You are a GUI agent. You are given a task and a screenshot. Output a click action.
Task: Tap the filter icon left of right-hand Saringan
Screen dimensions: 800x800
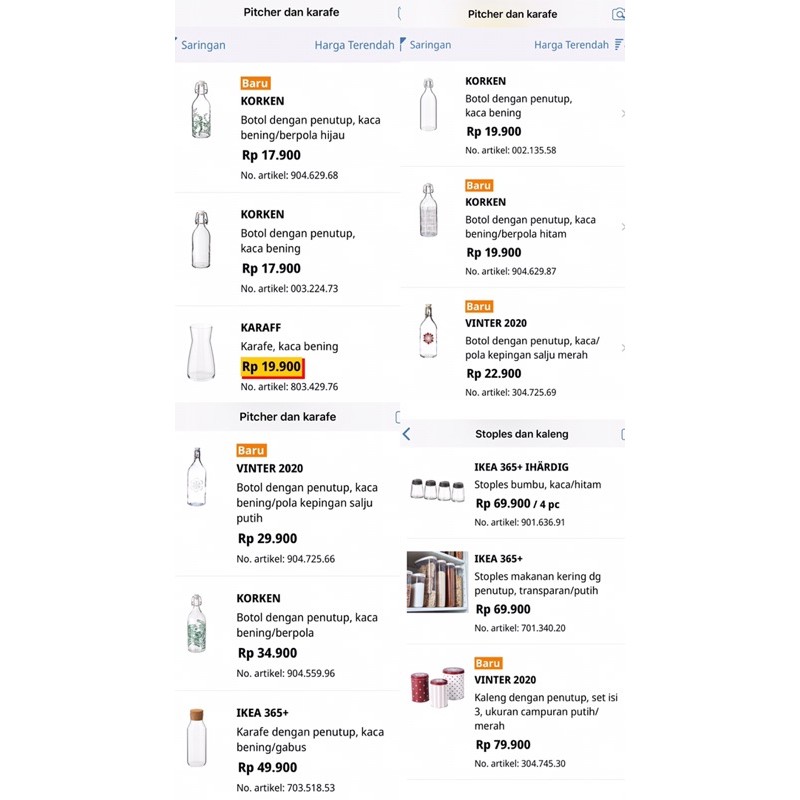click(x=403, y=44)
